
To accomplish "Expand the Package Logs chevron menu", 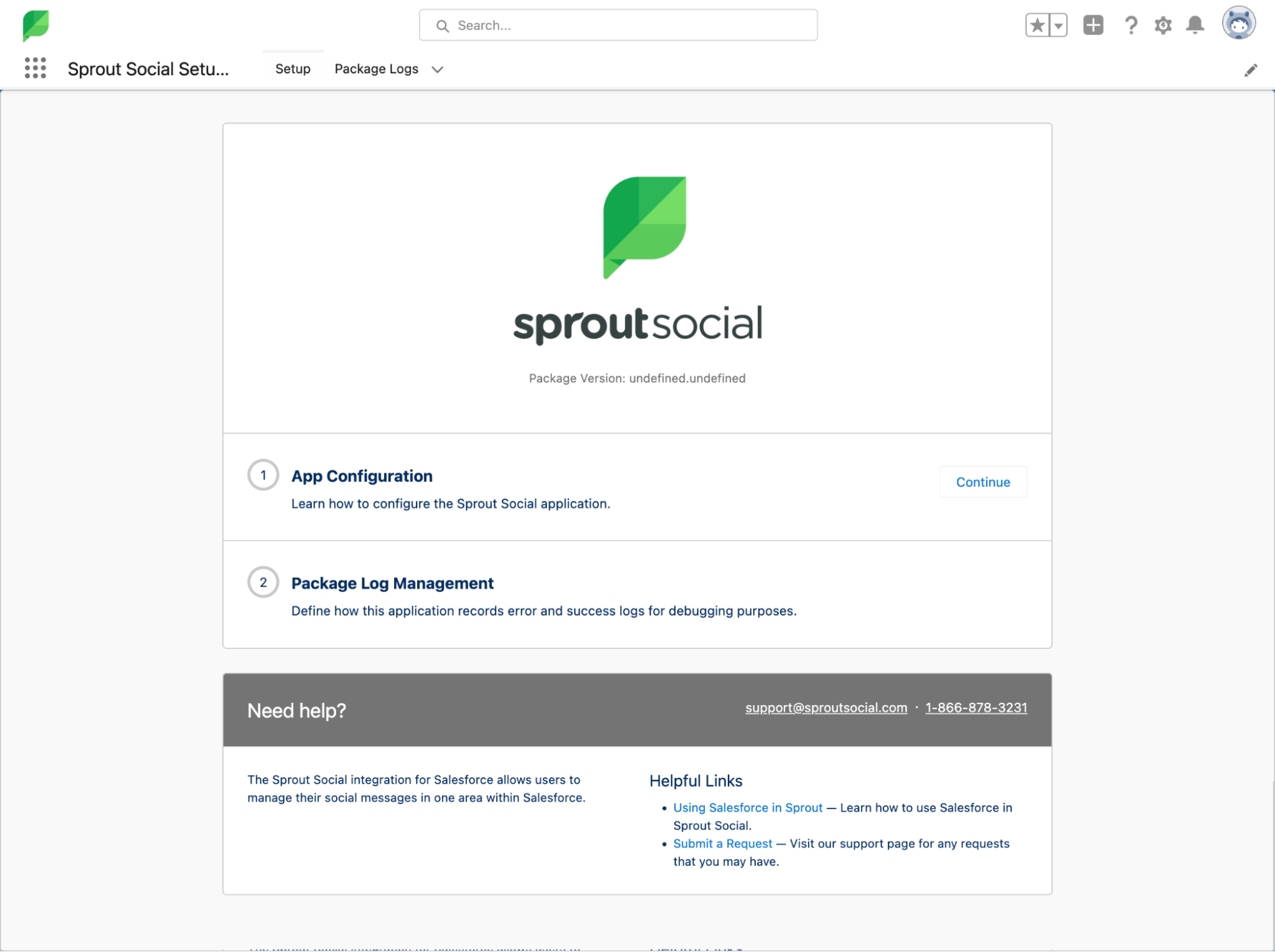I will [x=437, y=70].
